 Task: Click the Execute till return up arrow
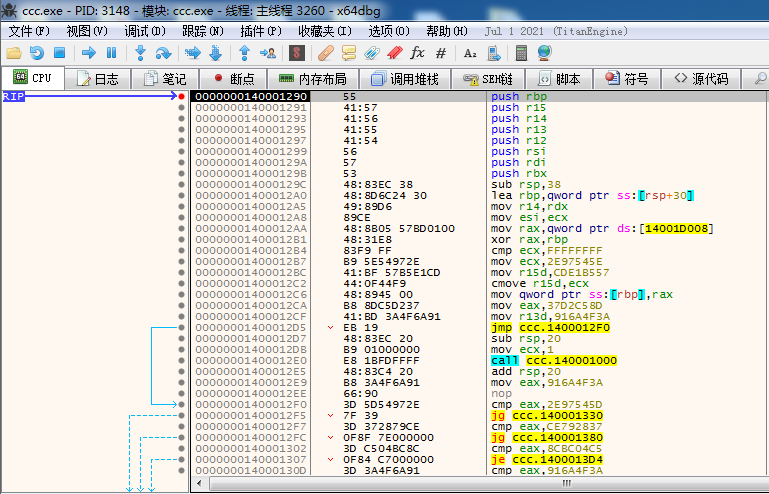pyautogui.click(x=244, y=53)
